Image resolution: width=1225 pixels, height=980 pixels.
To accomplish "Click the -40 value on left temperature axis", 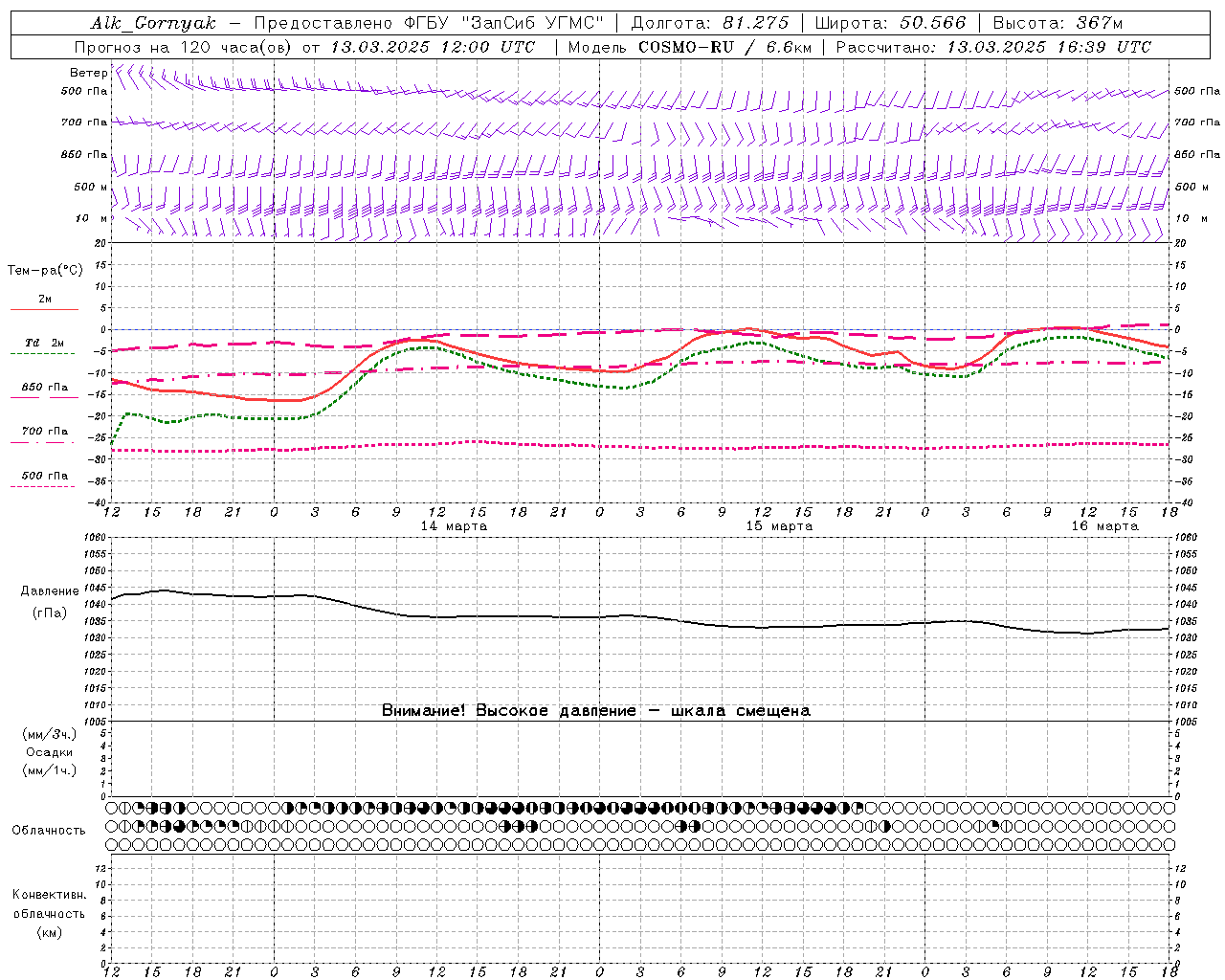I will coord(99,503).
